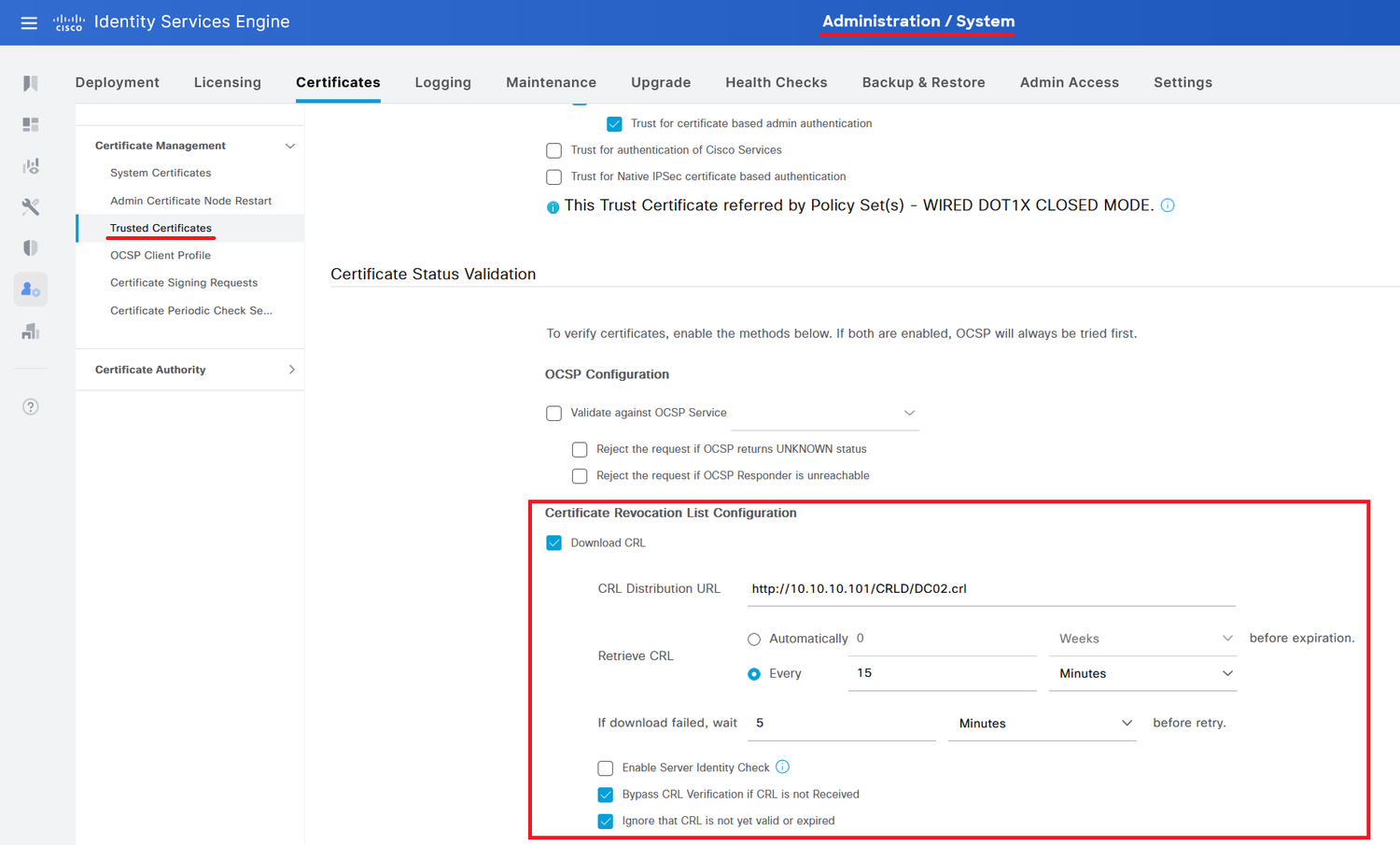Image resolution: width=1400 pixels, height=845 pixels.
Task: Select the Automatically retrieve CRL radio button
Action: [x=754, y=640]
